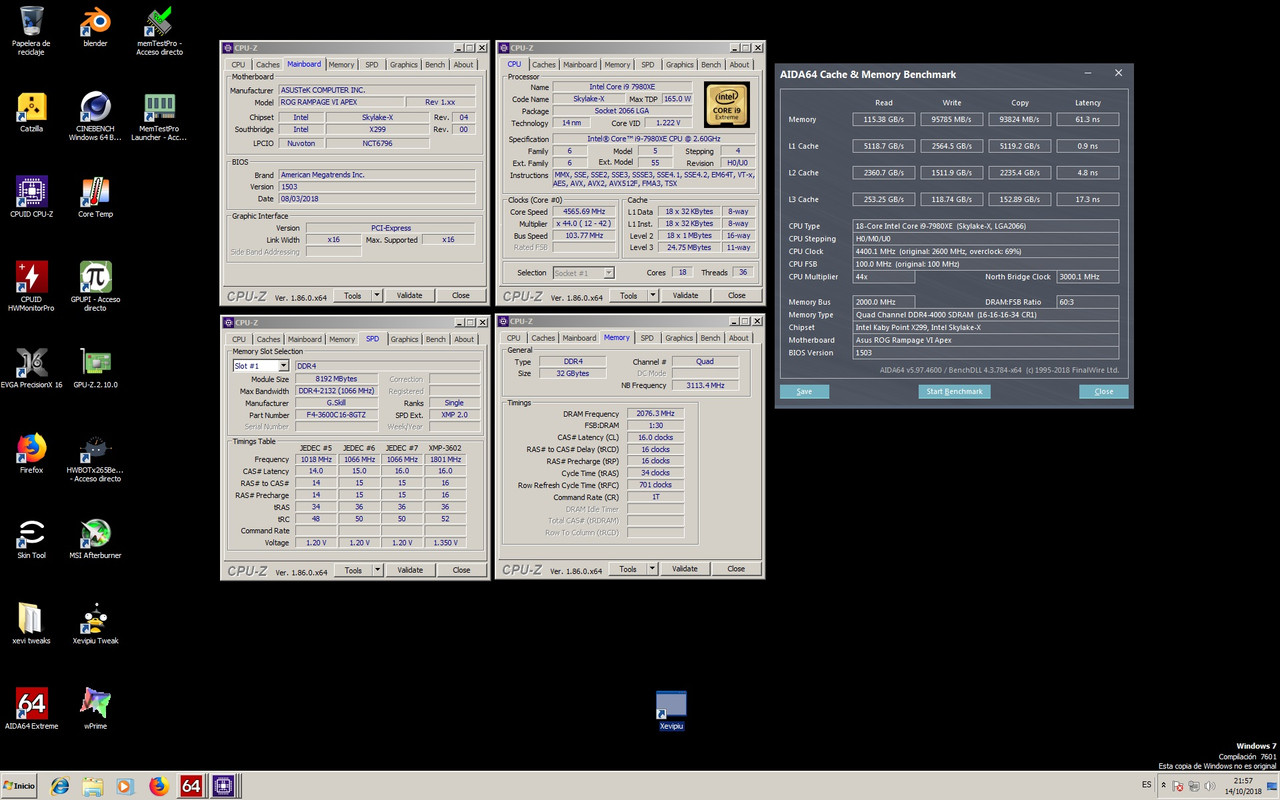Open the volume tray icon
Viewport: 1280px width, 800px height.
(1210, 786)
